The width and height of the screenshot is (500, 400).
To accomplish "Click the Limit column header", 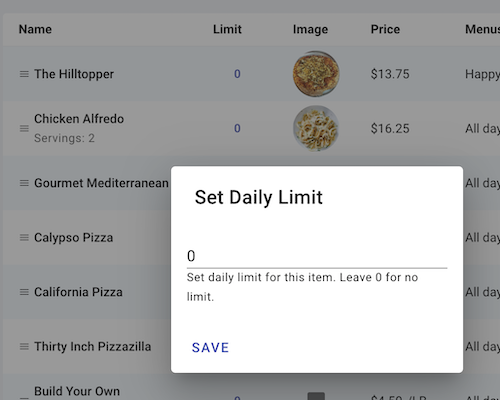I will coord(227,29).
